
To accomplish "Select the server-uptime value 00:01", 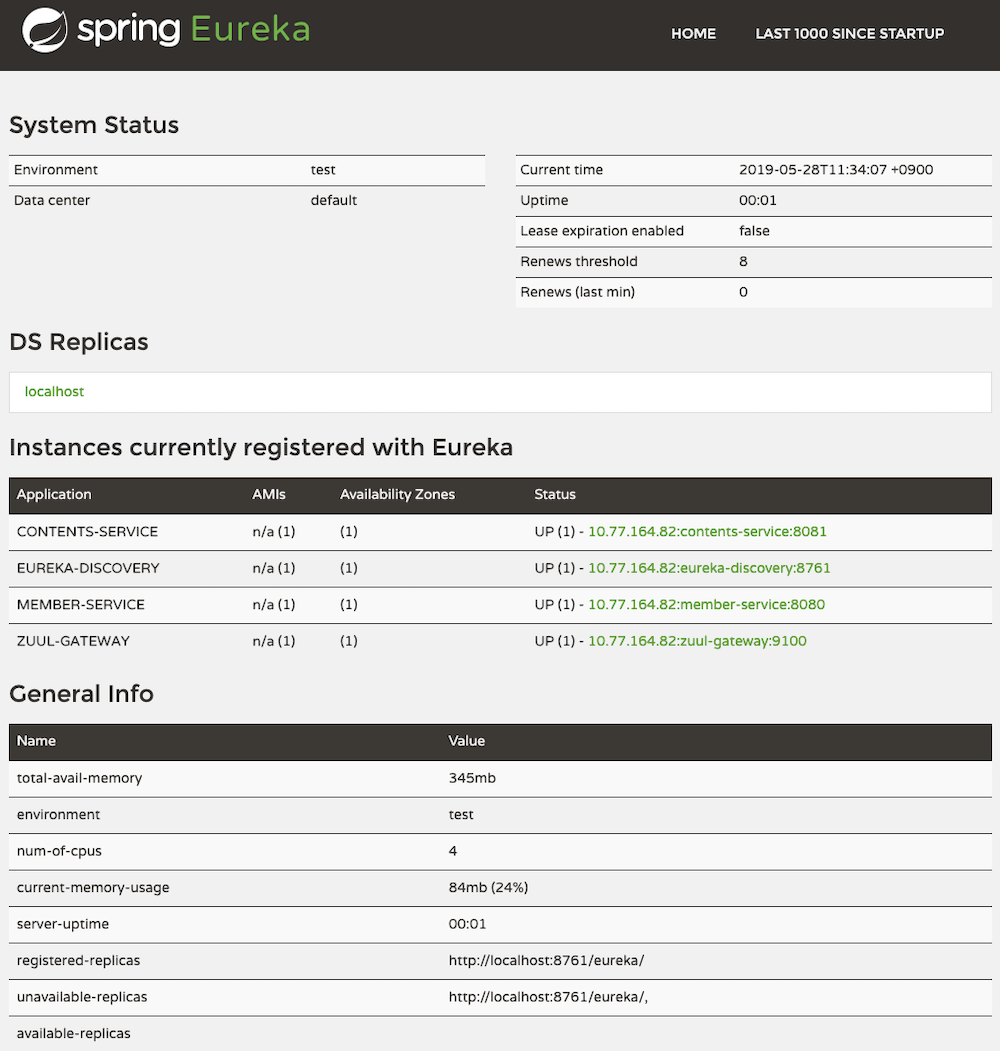I will click(467, 924).
